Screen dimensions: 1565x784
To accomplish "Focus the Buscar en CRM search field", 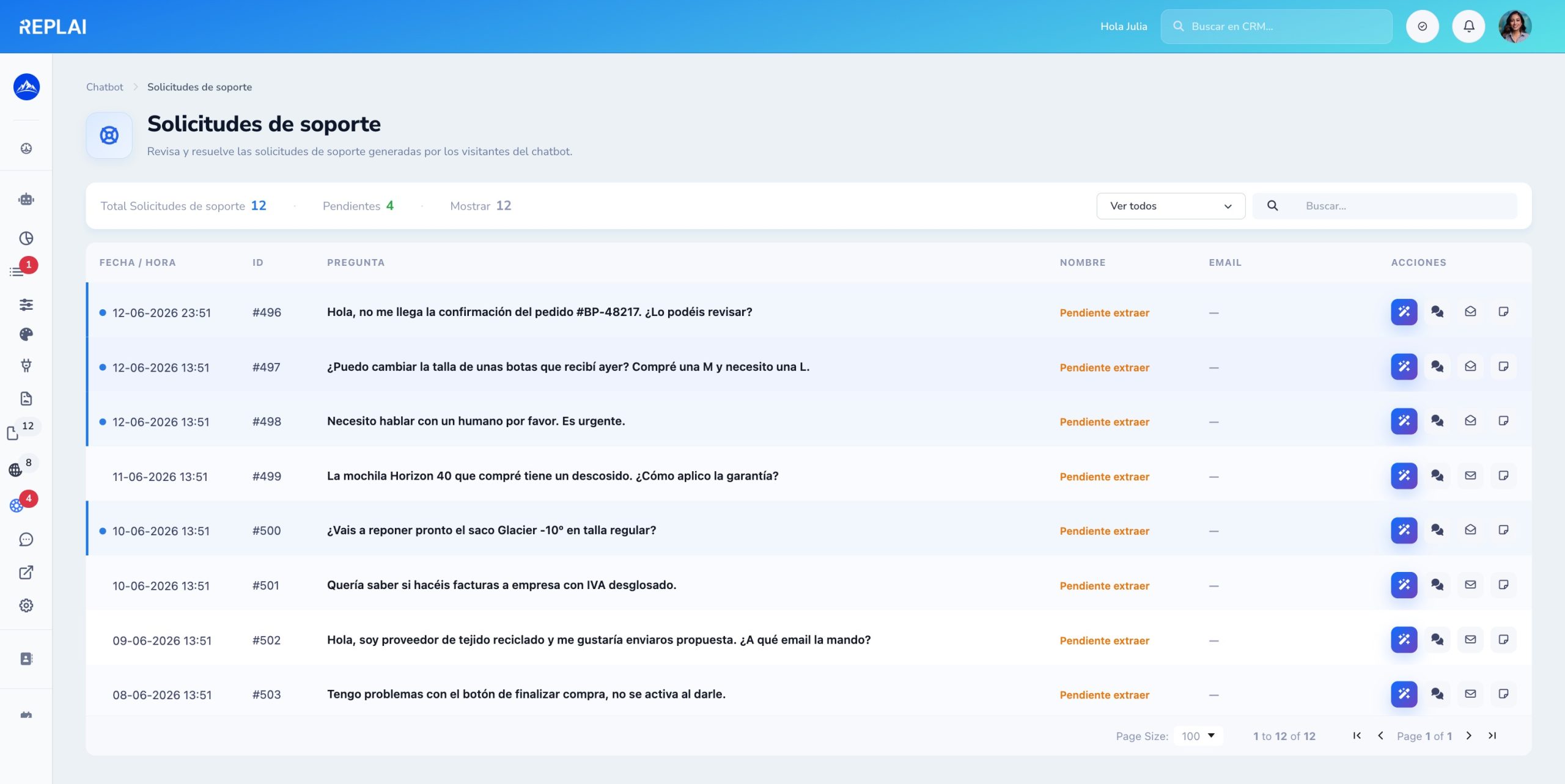I will click(1276, 26).
